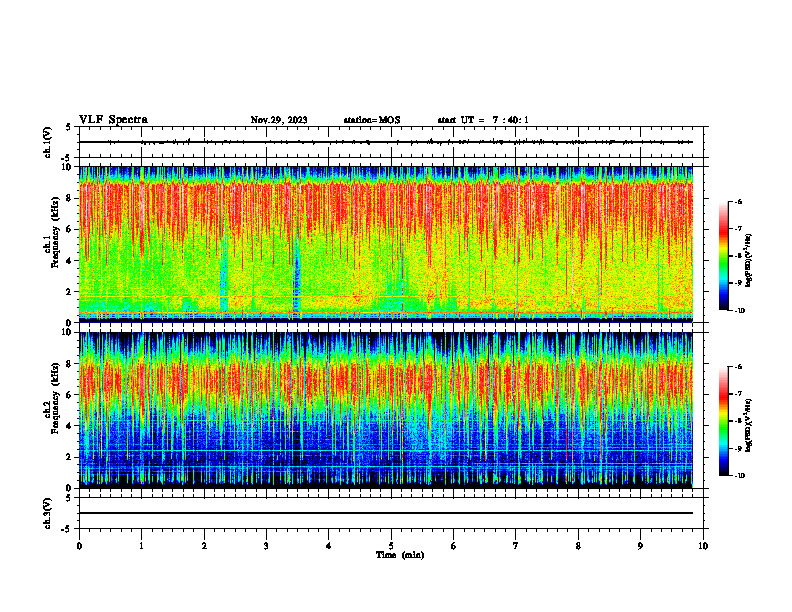Click the ch.3(V) waveform axis label
792x612 pixels.
48,513
